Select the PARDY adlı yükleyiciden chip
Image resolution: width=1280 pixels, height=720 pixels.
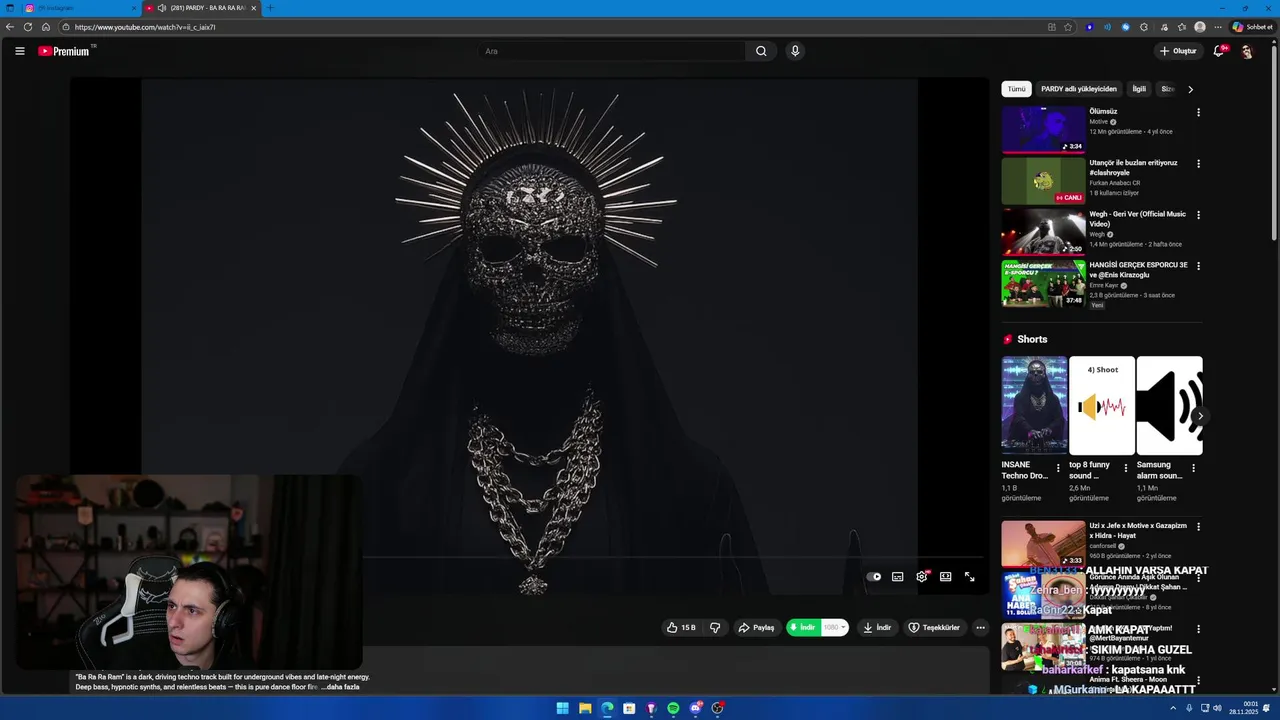point(1078,89)
